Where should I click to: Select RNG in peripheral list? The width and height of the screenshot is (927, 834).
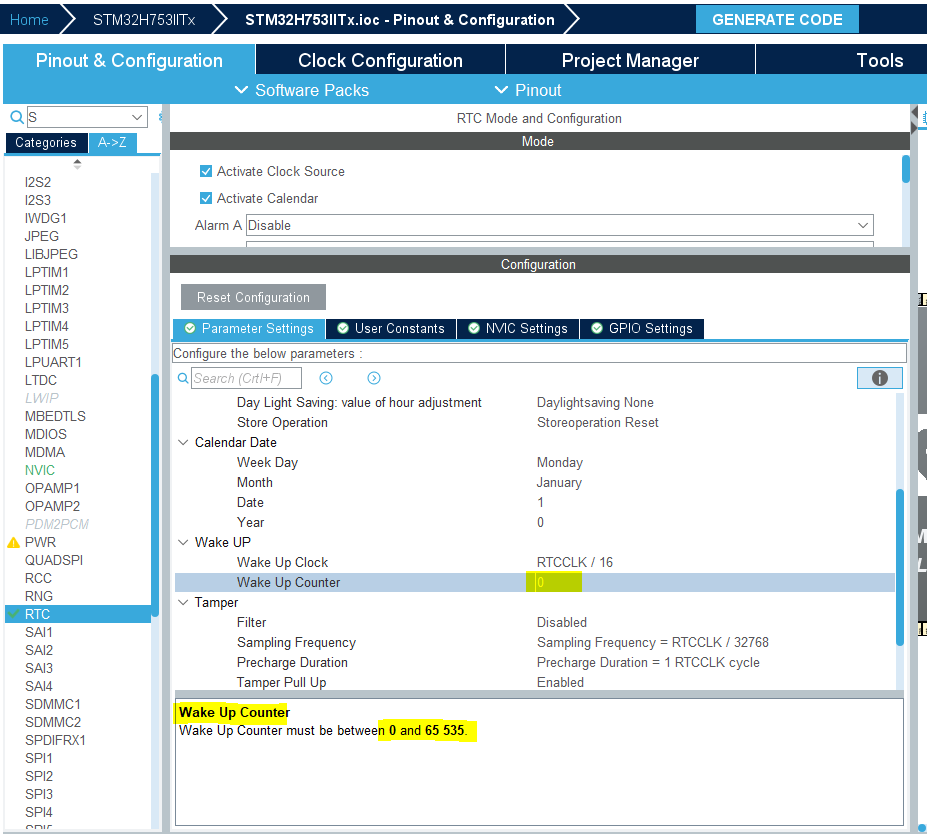38,596
